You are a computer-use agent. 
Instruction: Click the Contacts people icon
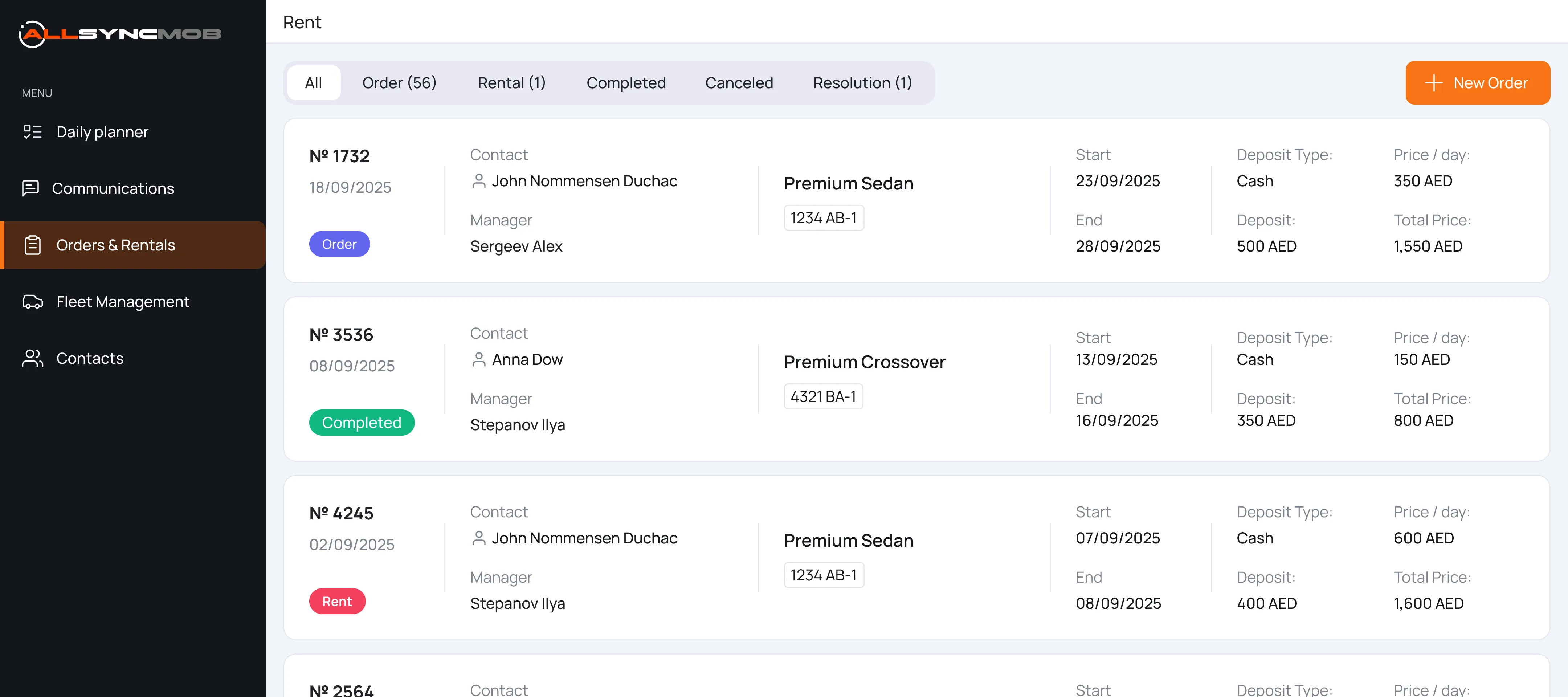coord(32,358)
